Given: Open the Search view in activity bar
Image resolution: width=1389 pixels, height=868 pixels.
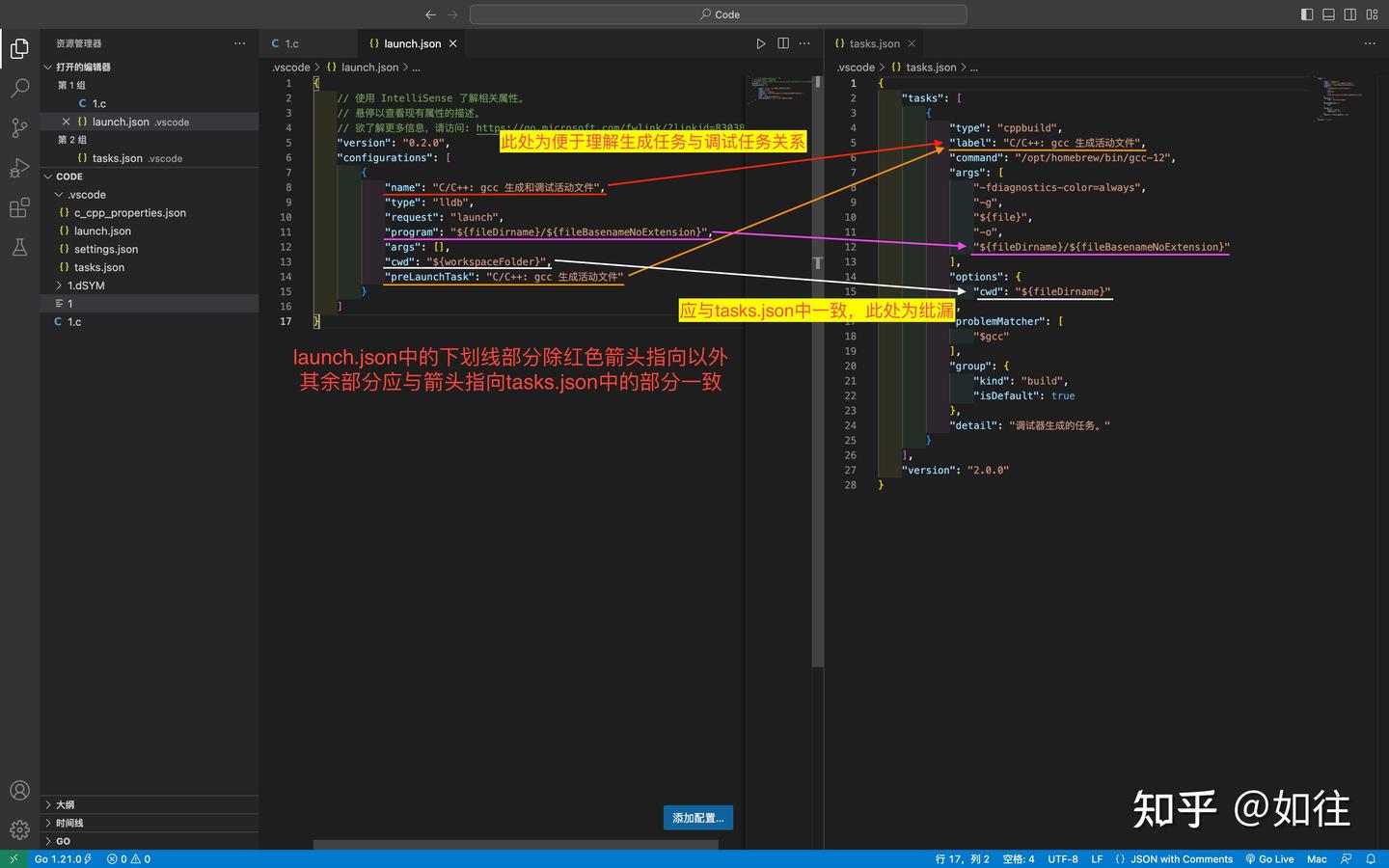Looking at the screenshot, I should pos(19,88).
